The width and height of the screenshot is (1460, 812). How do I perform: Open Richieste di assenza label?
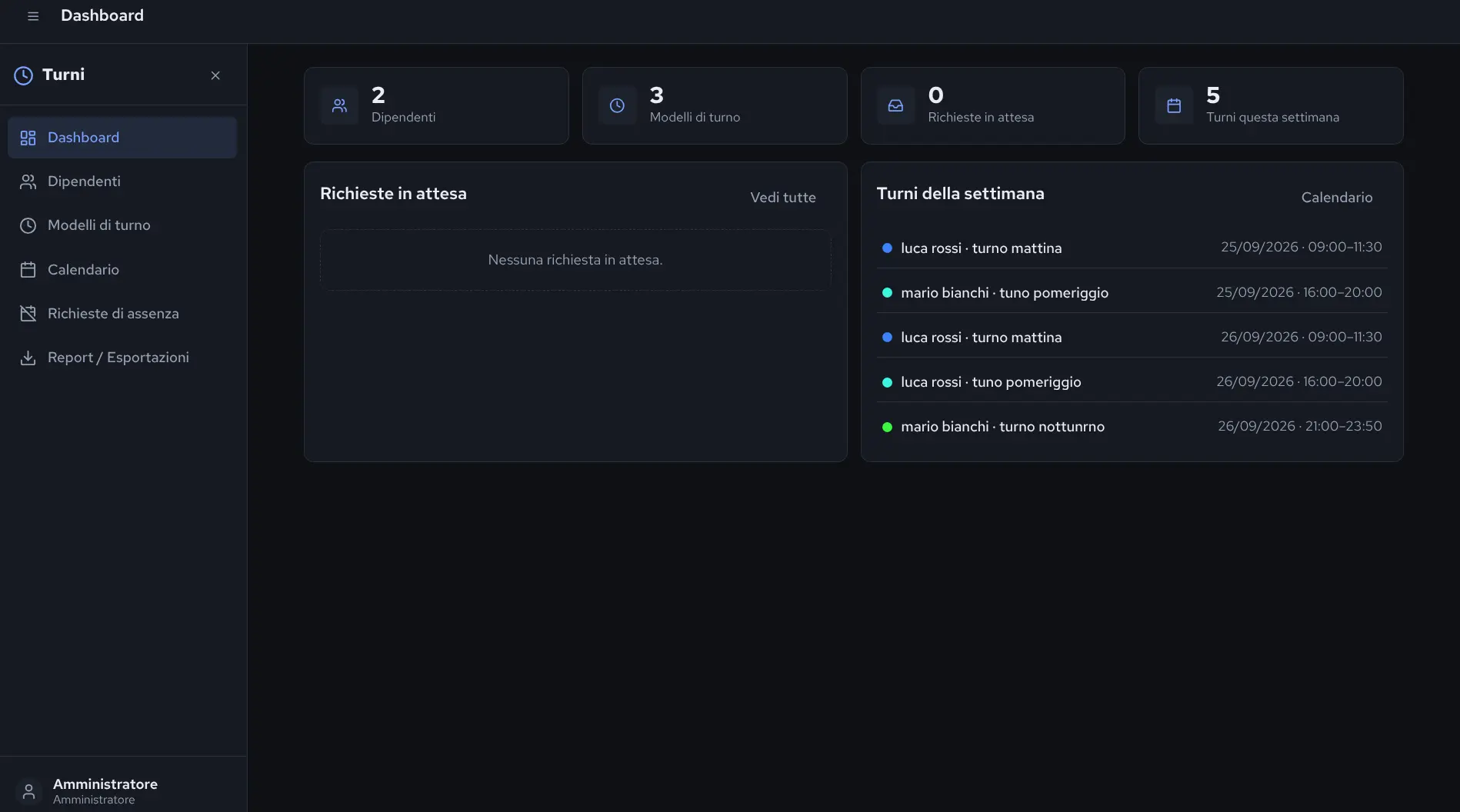pos(113,314)
